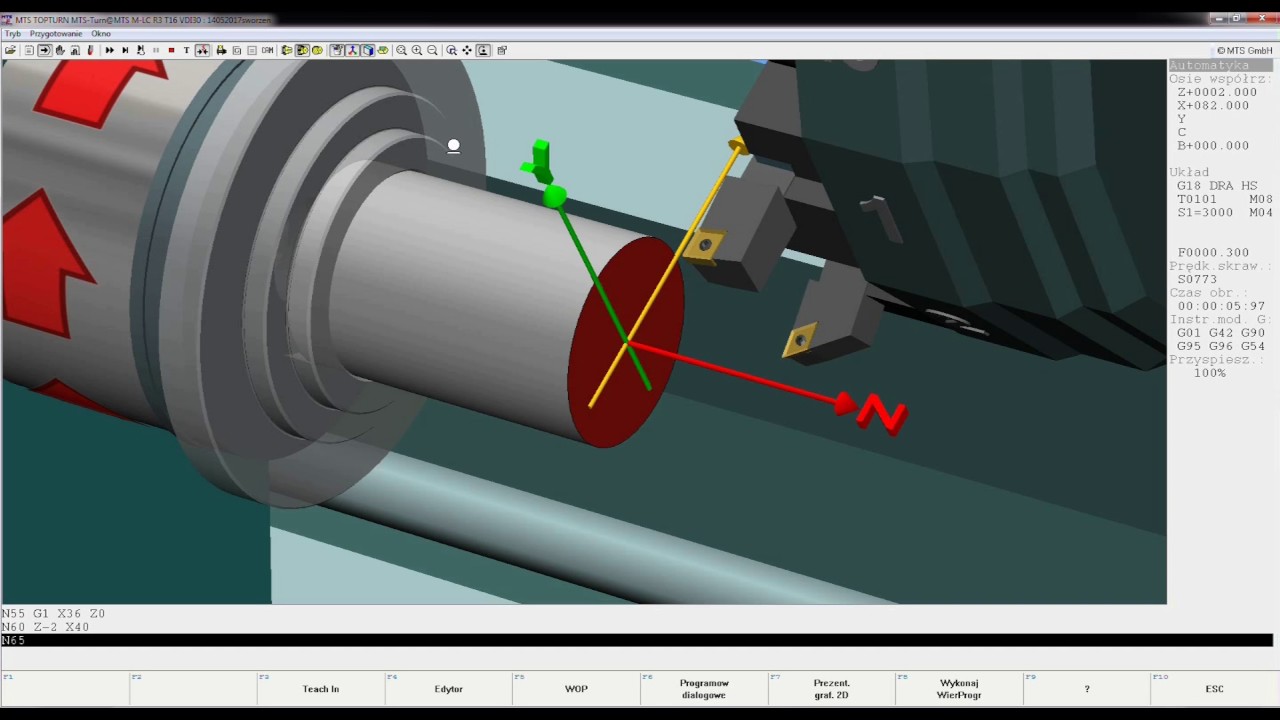
Task: Click the 00:00:05:97 machining time
Action: tap(1221, 306)
